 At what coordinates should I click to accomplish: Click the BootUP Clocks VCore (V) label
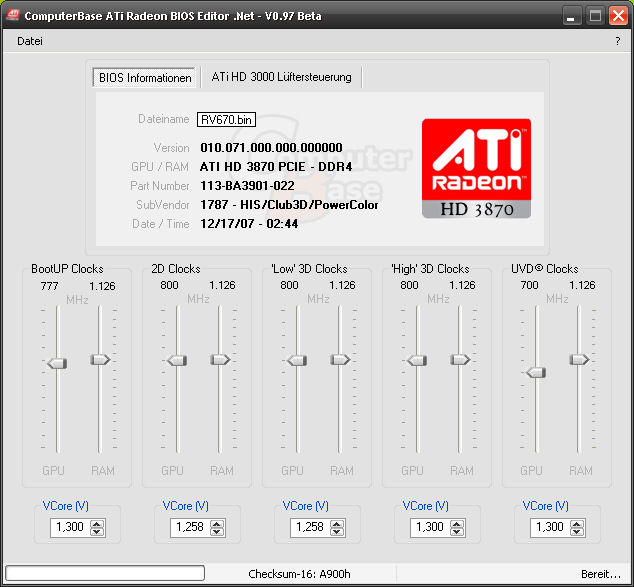coord(66,506)
